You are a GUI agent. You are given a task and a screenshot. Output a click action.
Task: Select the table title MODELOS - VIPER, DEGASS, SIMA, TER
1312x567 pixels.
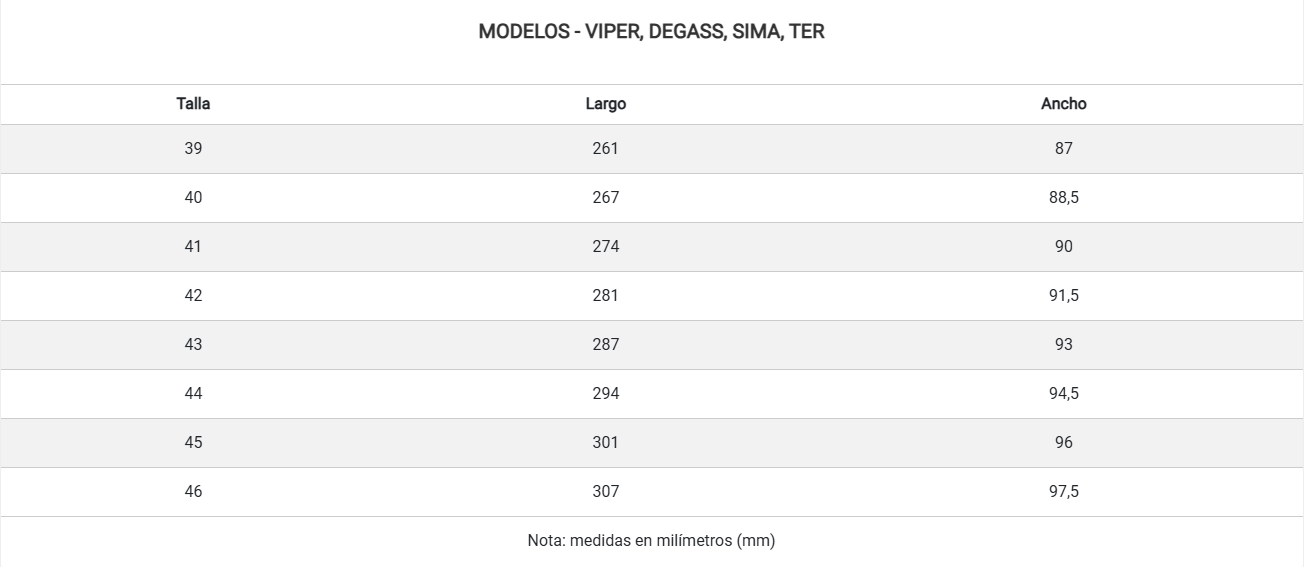(x=651, y=31)
